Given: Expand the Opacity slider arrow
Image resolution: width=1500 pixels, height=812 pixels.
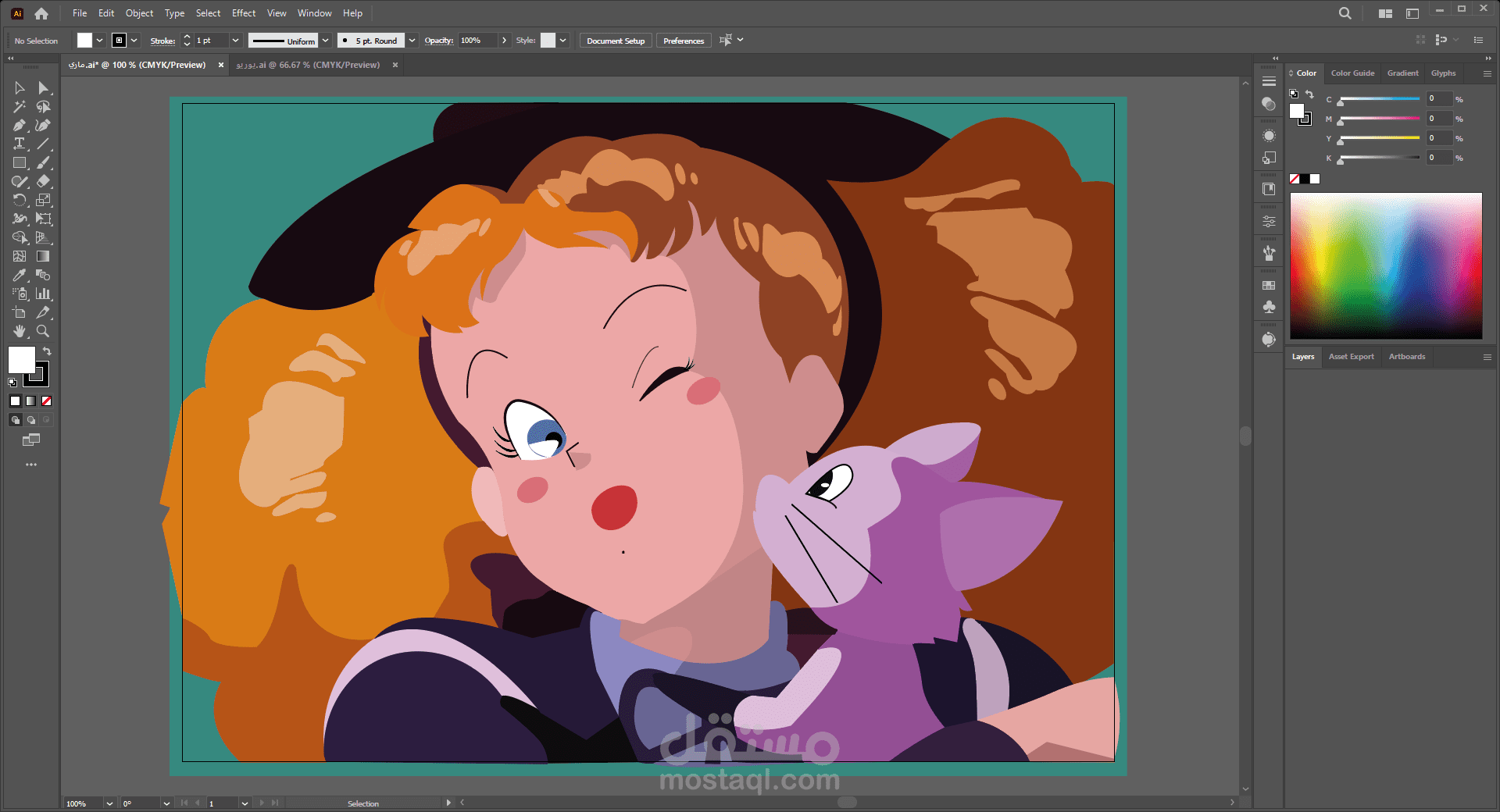Looking at the screenshot, I should tap(505, 41).
